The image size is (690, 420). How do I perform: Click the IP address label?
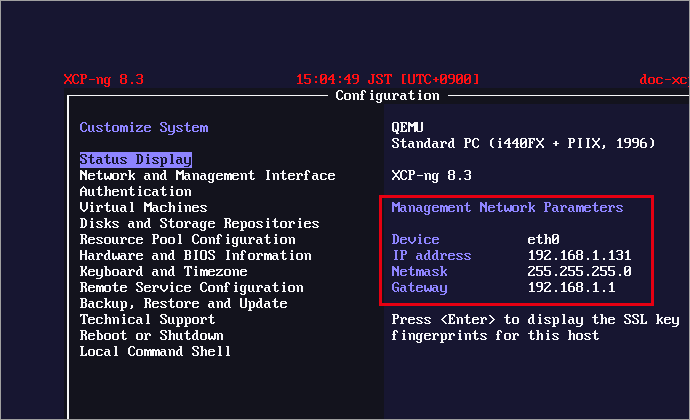(x=431, y=255)
